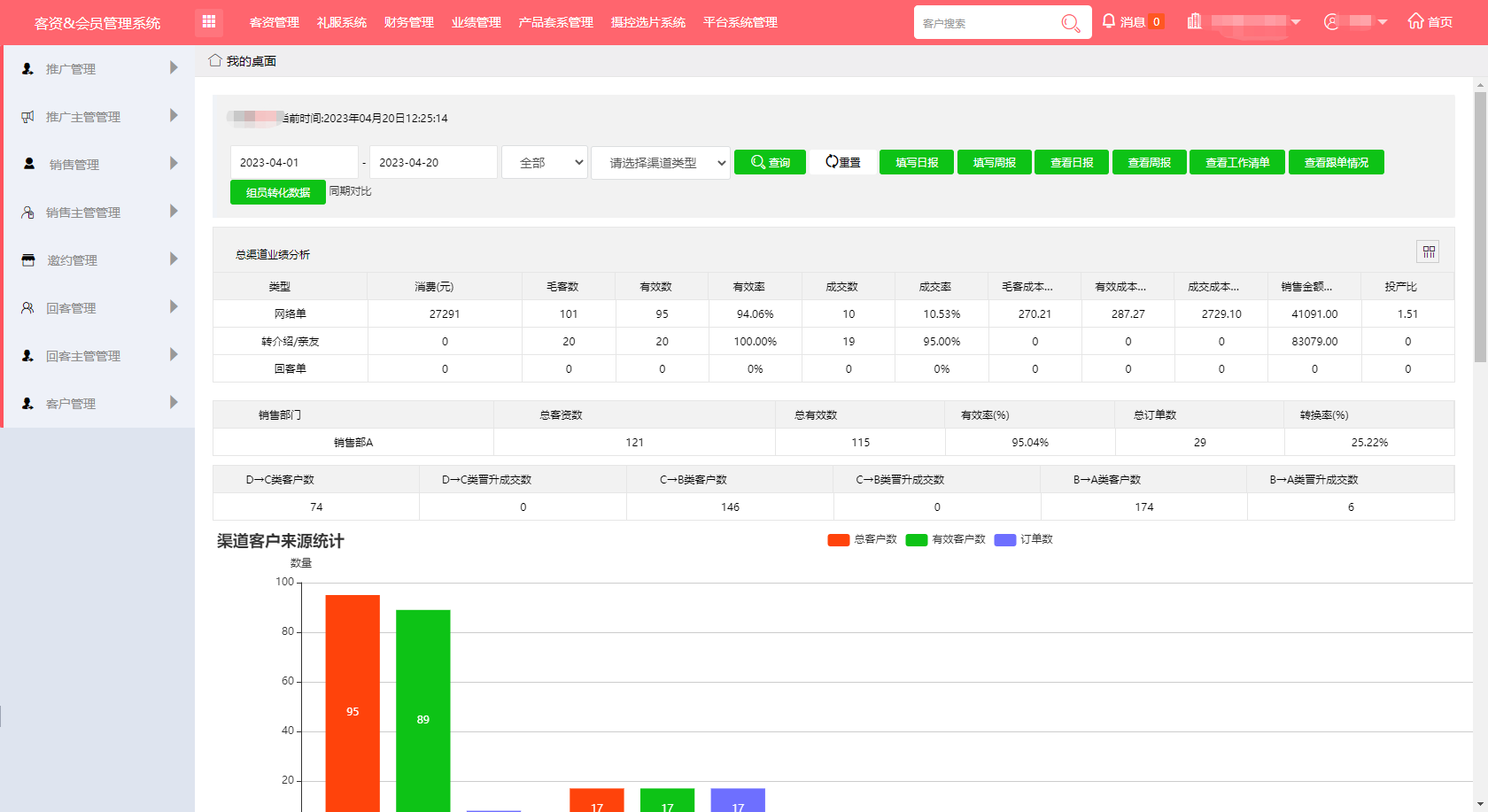Image resolution: width=1488 pixels, height=812 pixels.
Task: Click the 查看工作清单 button
Action: tap(1237, 162)
